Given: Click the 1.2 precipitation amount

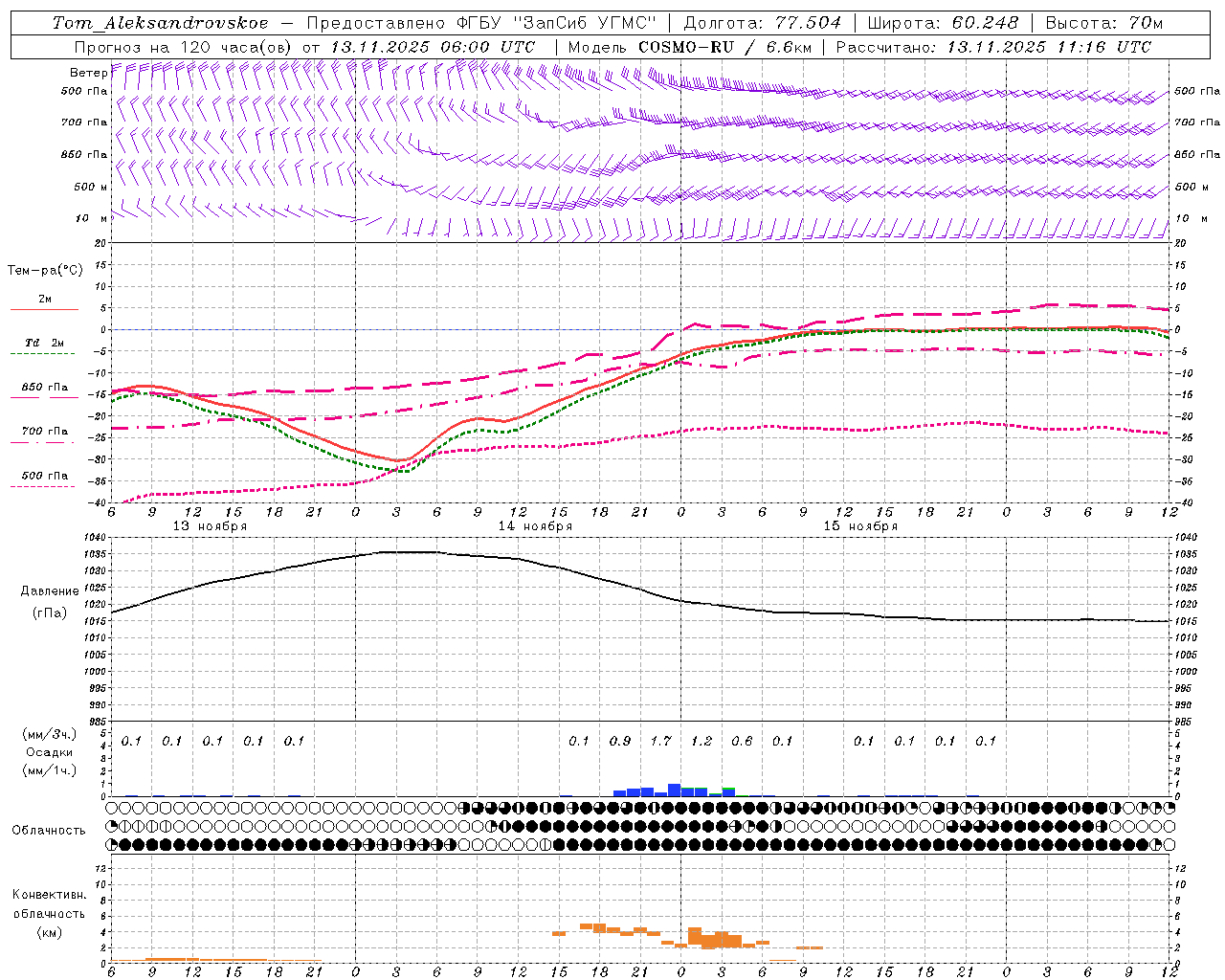Looking at the screenshot, I should [x=702, y=742].
